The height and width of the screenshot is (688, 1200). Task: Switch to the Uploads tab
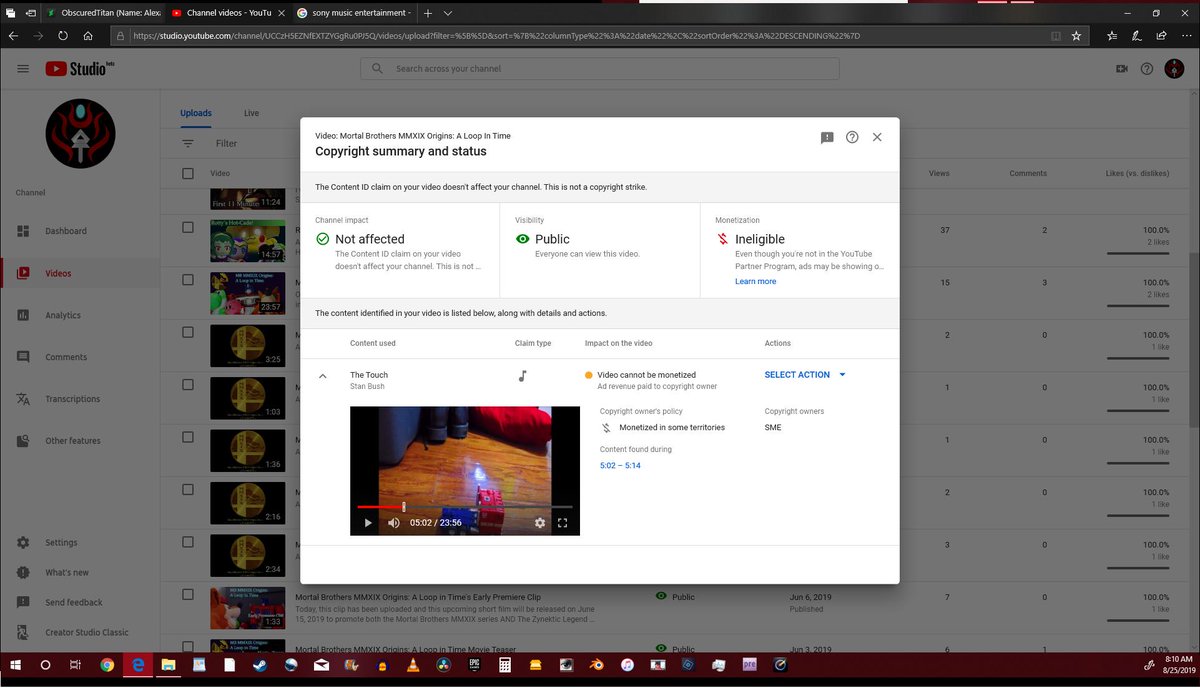click(196, 113)
